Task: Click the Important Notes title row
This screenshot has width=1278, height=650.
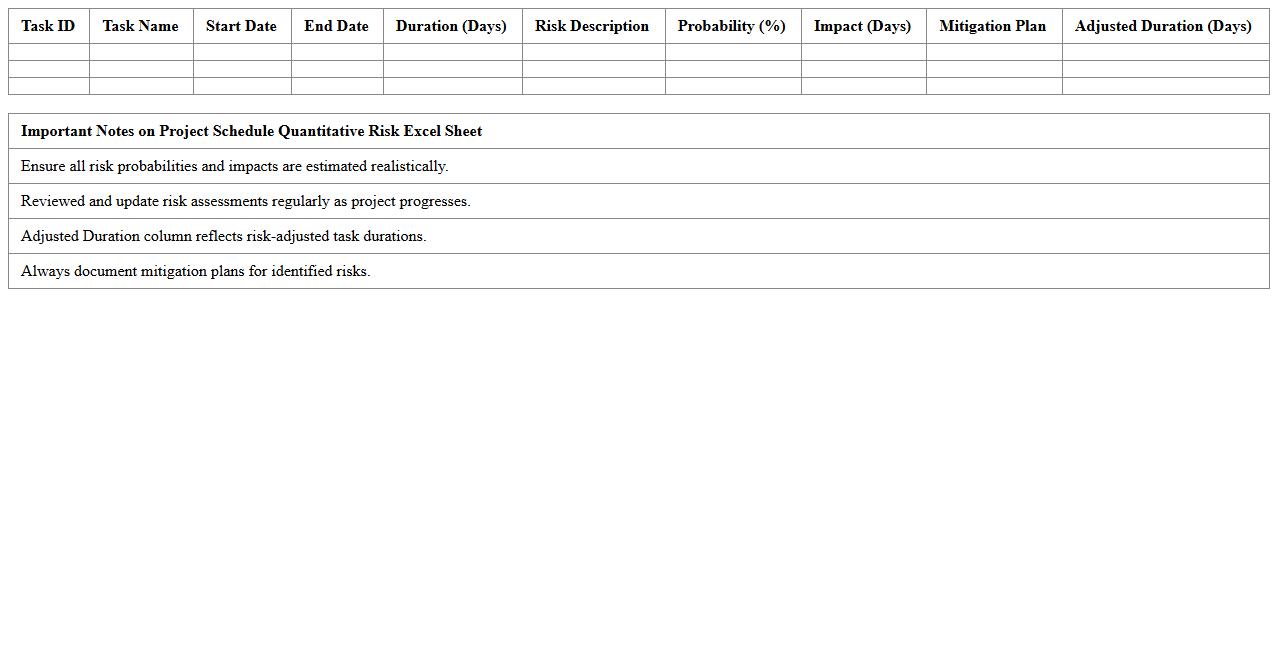Action: click(251, 131)
